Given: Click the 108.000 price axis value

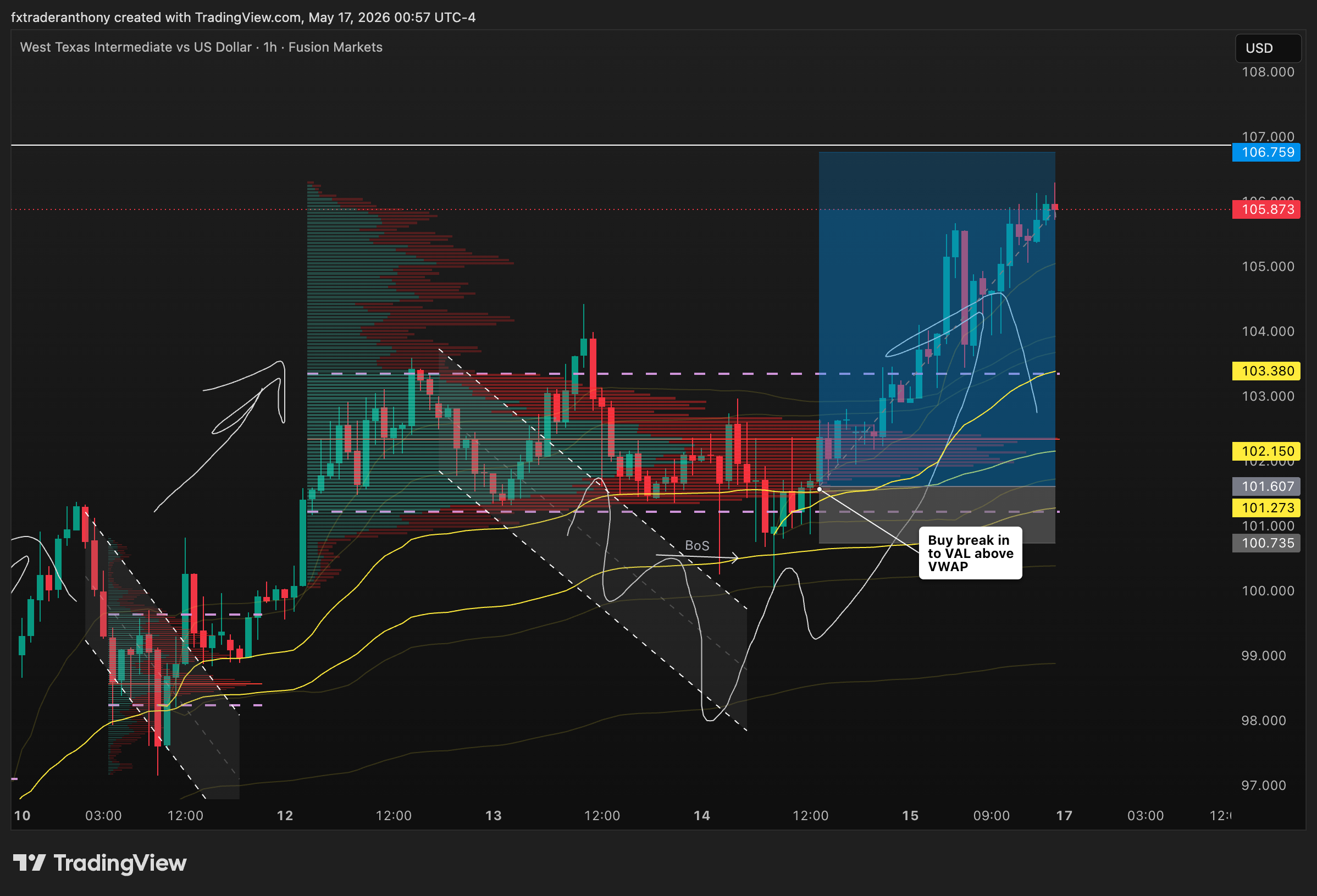Looking at the screenshot, I should tap(1268, 72).
